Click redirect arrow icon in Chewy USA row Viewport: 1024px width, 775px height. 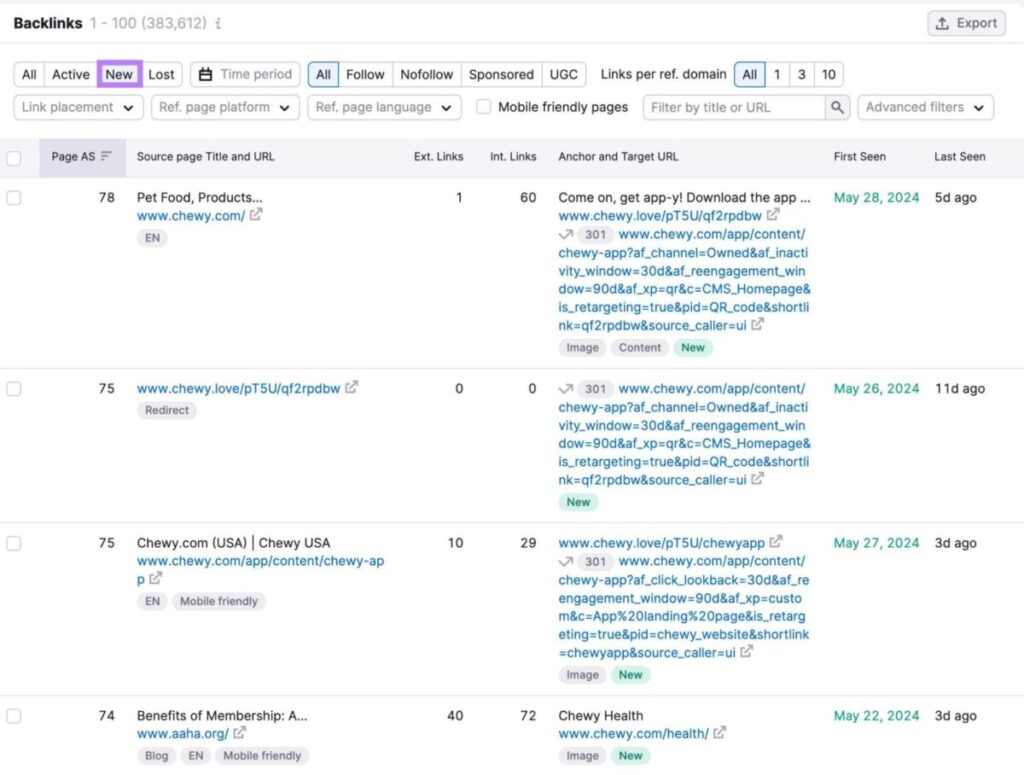coord(566,561)
